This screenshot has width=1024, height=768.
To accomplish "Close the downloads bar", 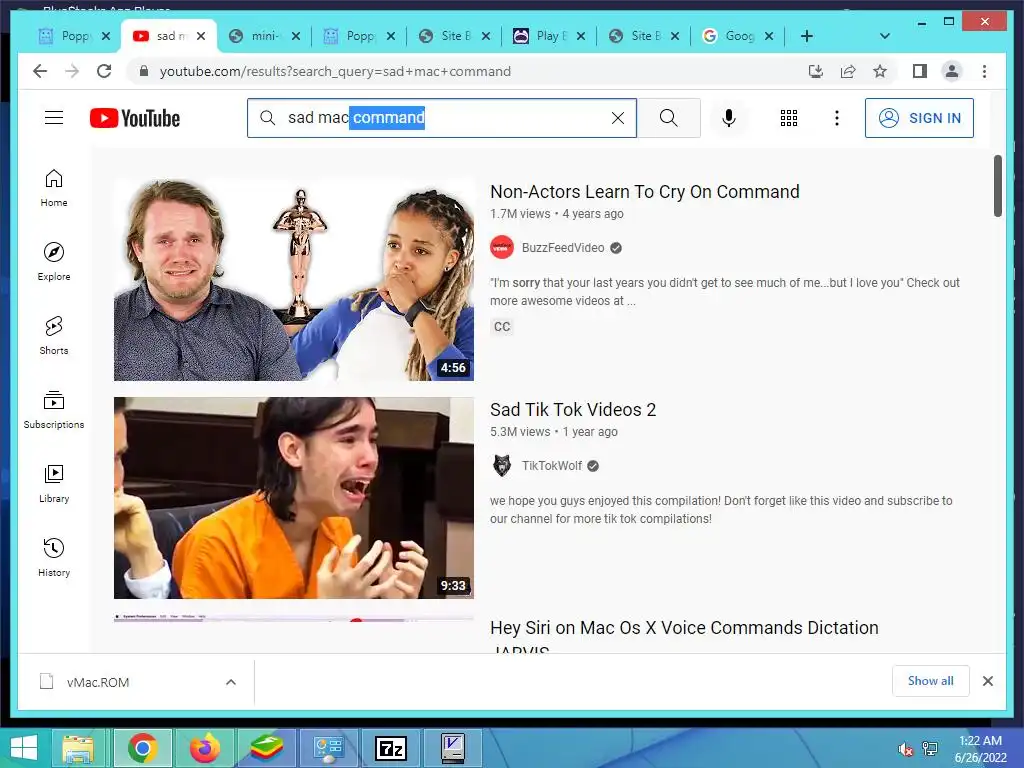I will click(987, 681).
